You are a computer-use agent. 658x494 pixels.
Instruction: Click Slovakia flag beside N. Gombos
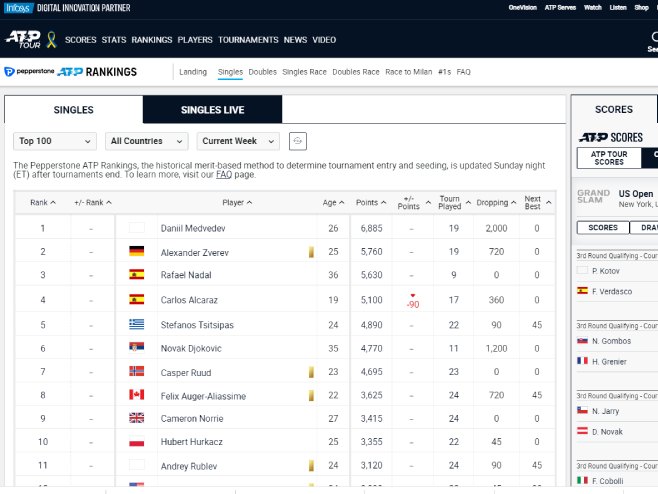[x=582, y=340]
